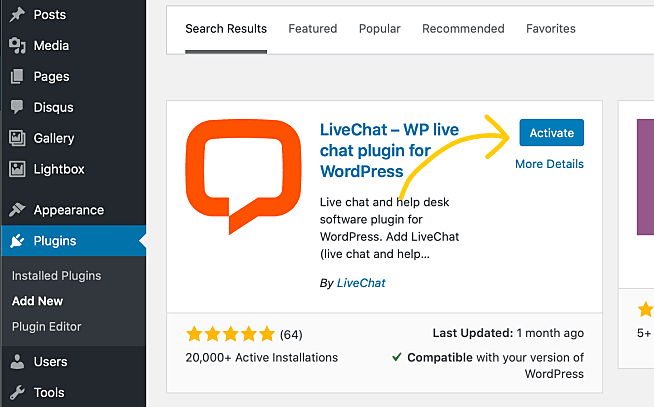Click the Lightbox icon in sidebar

[x=17, y=169]
